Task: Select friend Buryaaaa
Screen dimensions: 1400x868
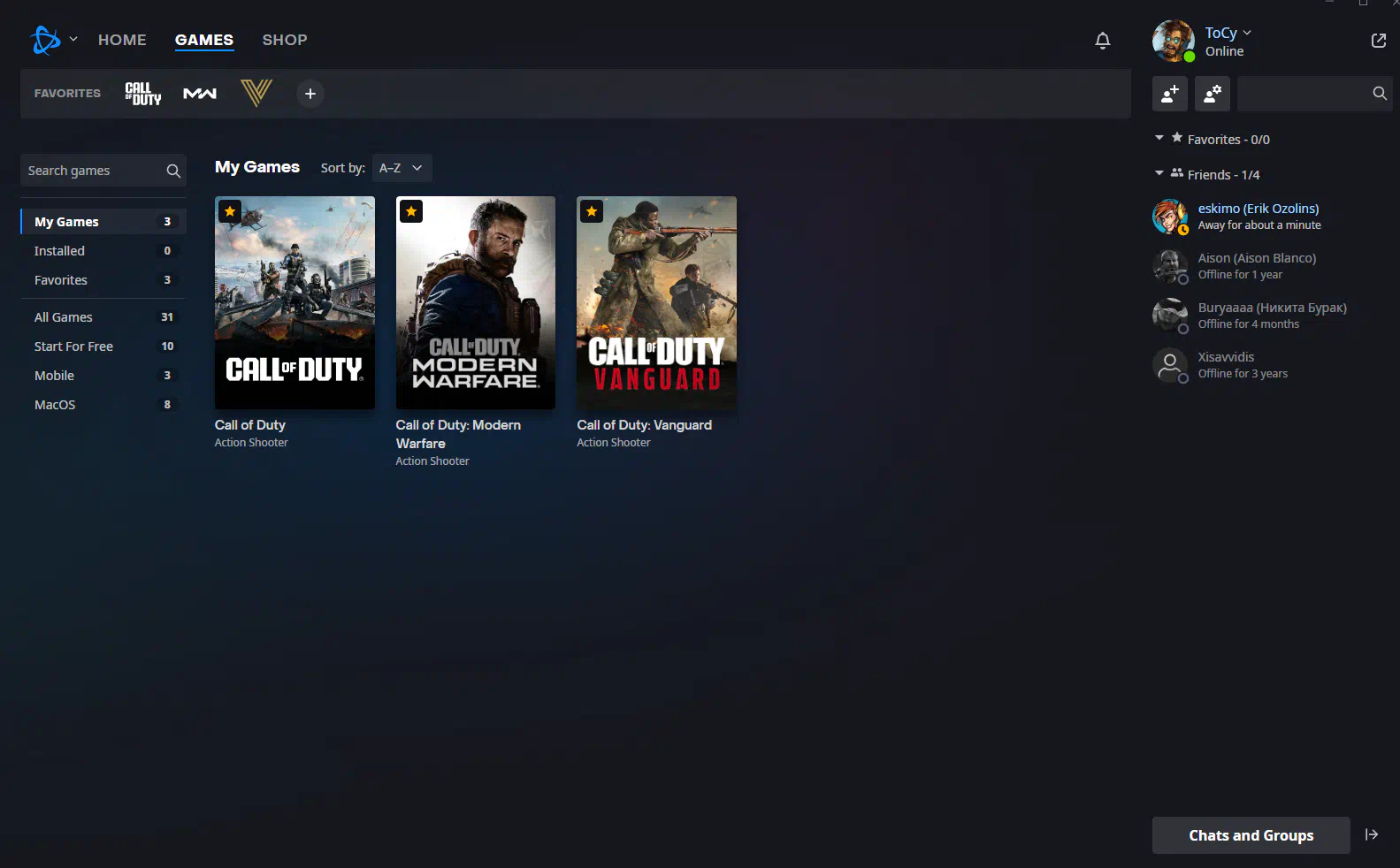Action: [1271, 316]
